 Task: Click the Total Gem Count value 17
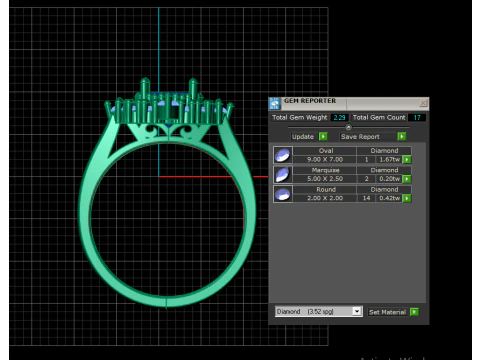coord(417,117)
